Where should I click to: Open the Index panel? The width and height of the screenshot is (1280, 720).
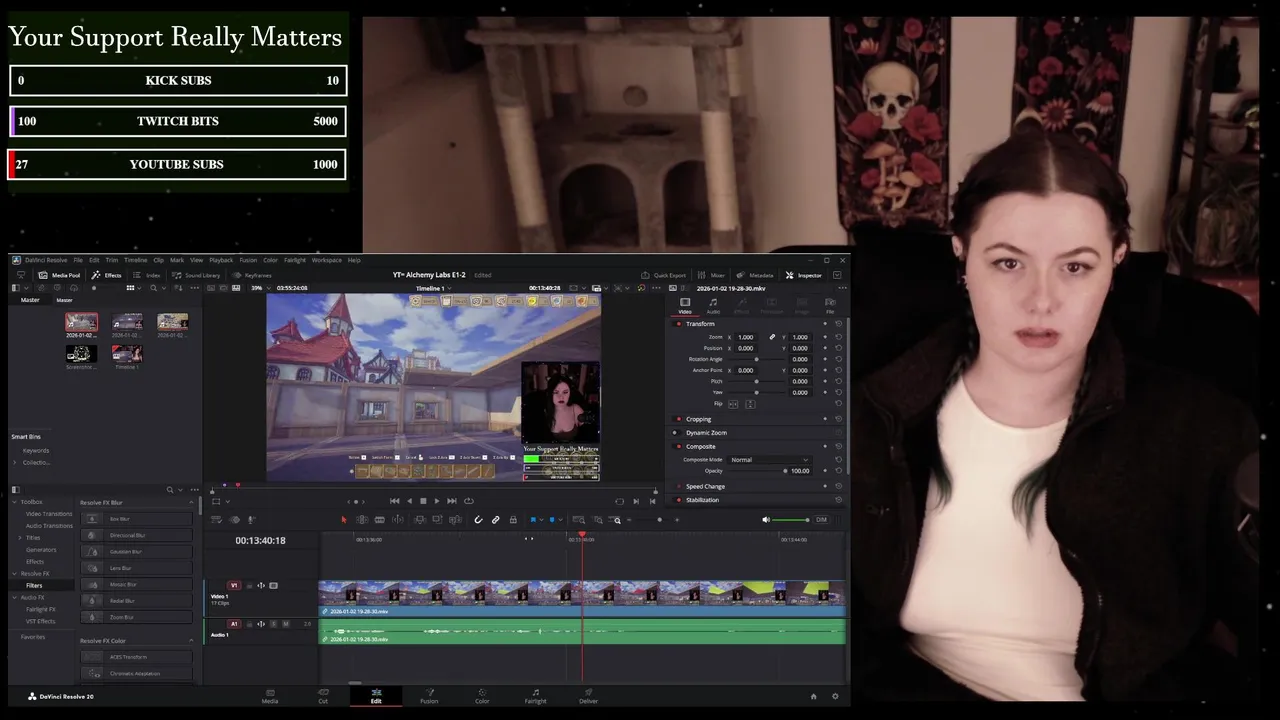click(x=147, y=275)
